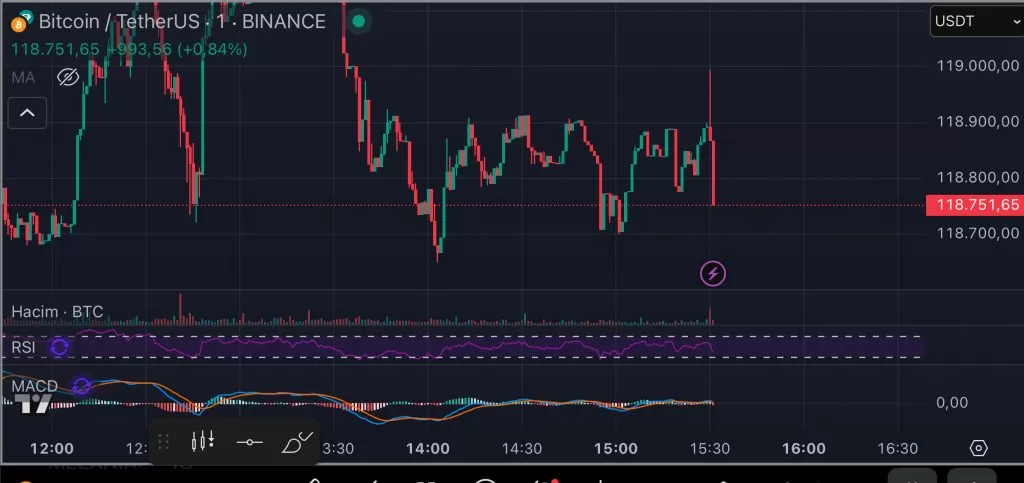Toggle MA indicator visibility eye icon
The height and width of the screenshot is (483, 1024).
pyautogui.click(x=68, y=77)
